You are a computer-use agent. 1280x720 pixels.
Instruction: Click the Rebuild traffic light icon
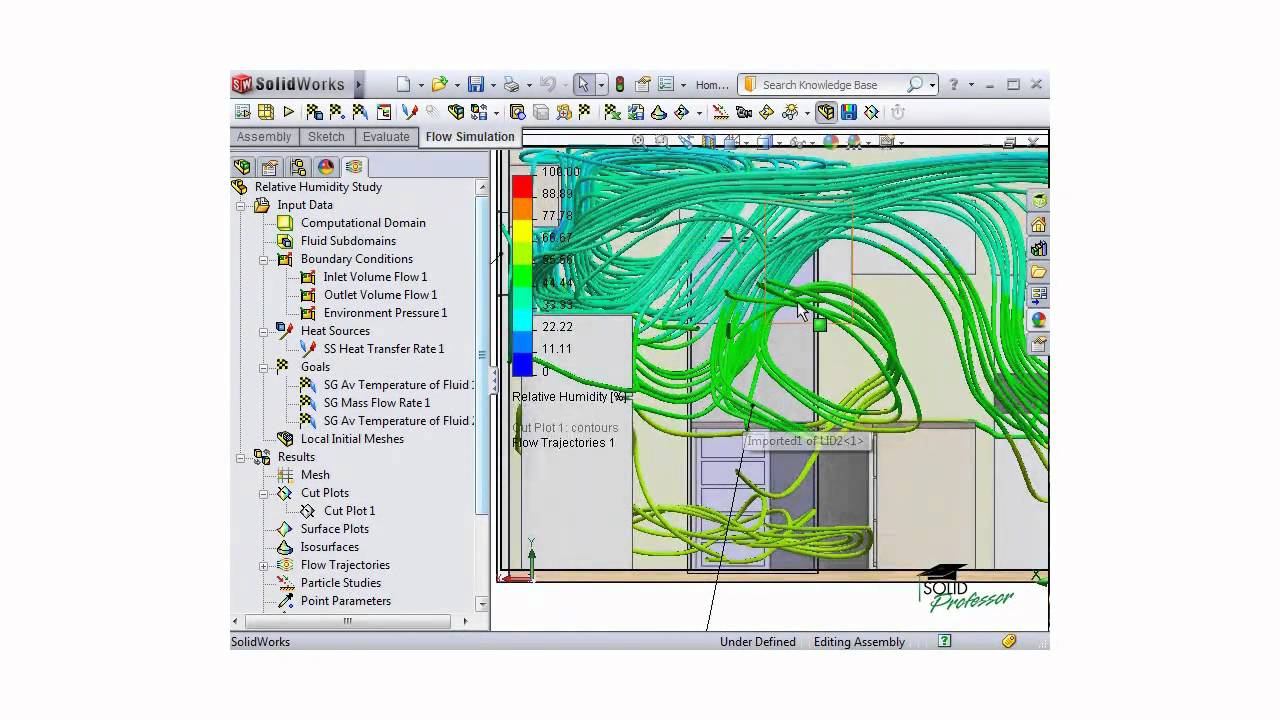pyautogui.click(x=620, y=85)
